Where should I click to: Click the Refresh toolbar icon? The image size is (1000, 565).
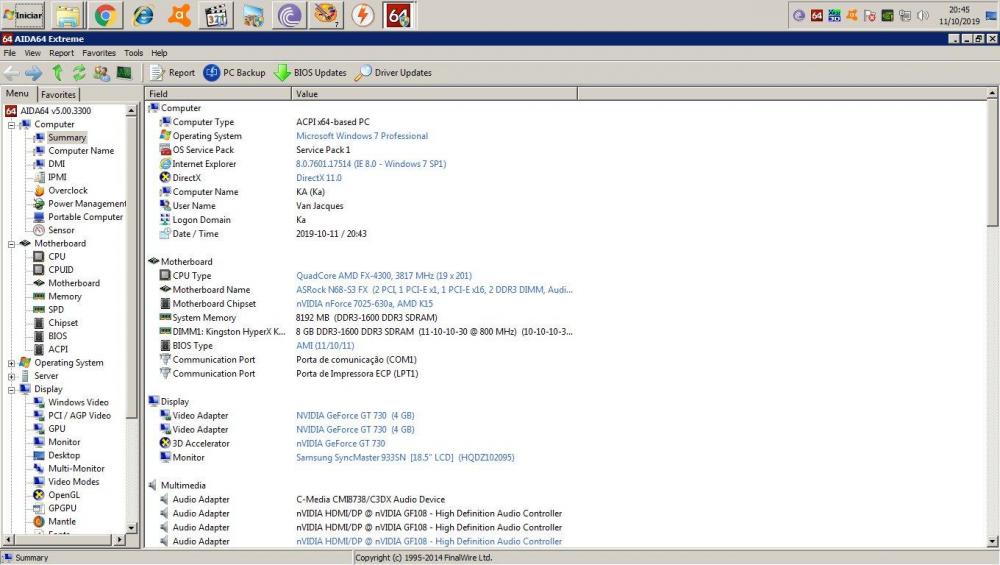79,73
